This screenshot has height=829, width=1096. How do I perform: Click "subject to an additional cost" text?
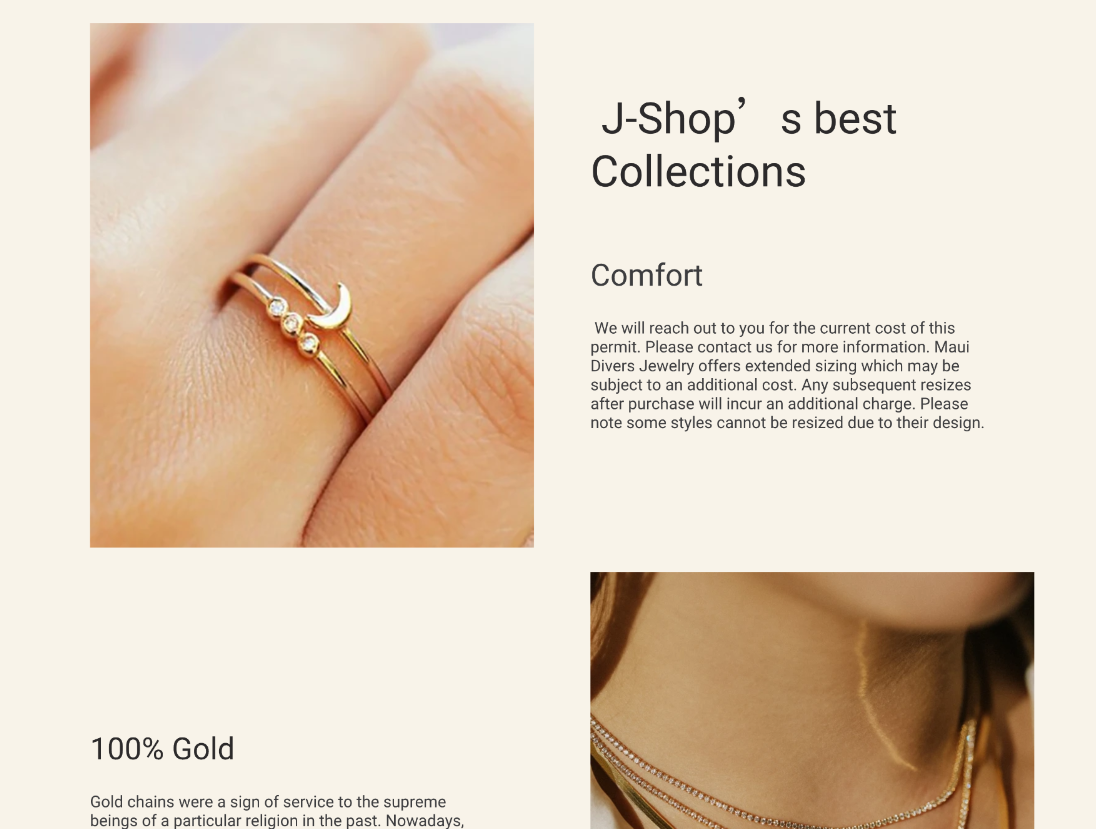pos(693,385)
